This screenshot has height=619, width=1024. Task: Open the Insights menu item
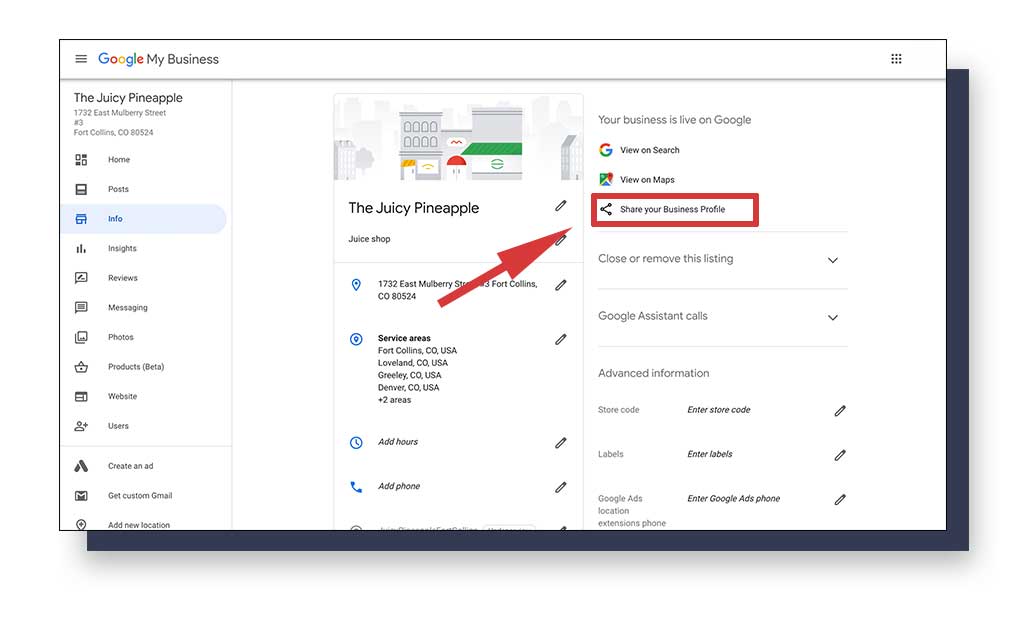point(122,249)
